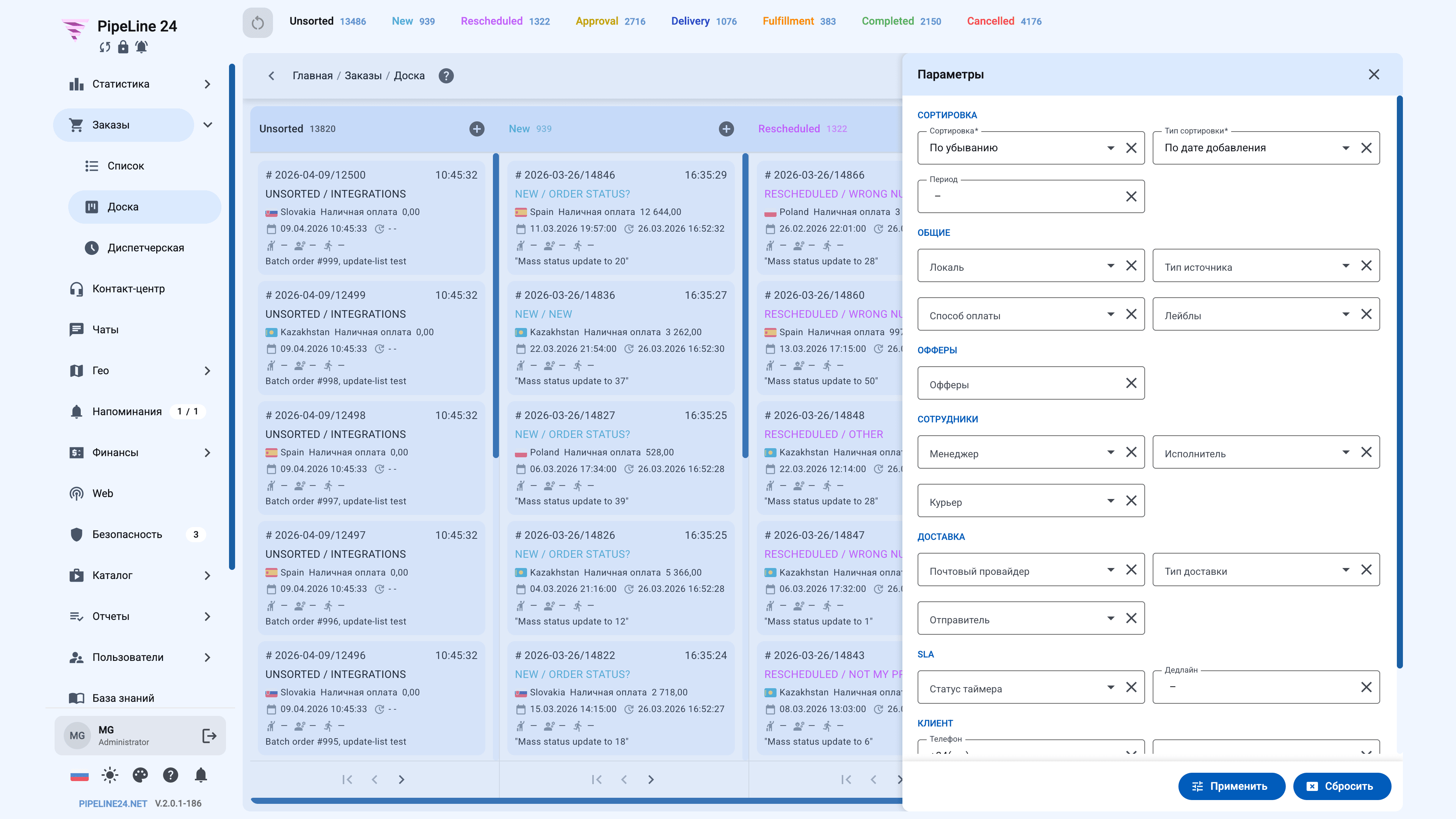Add an order with the plus icon in the New column
The image size is (1456, 819).
[x=726, y=129]
